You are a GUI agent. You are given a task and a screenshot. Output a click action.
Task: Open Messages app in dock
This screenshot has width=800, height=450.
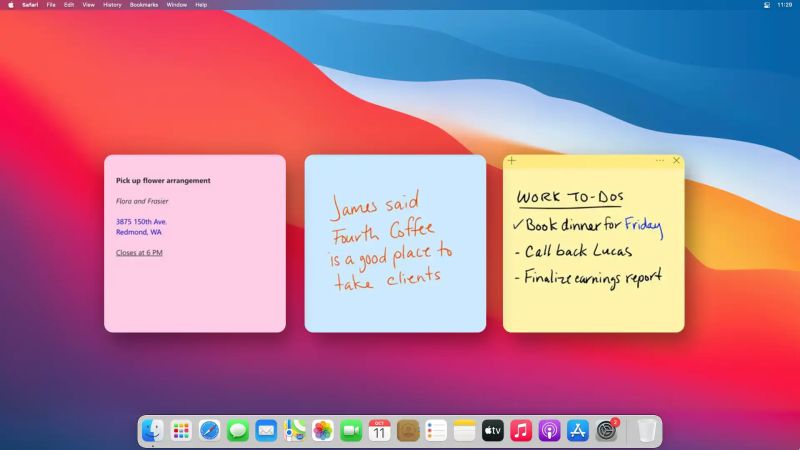[238, 431]
